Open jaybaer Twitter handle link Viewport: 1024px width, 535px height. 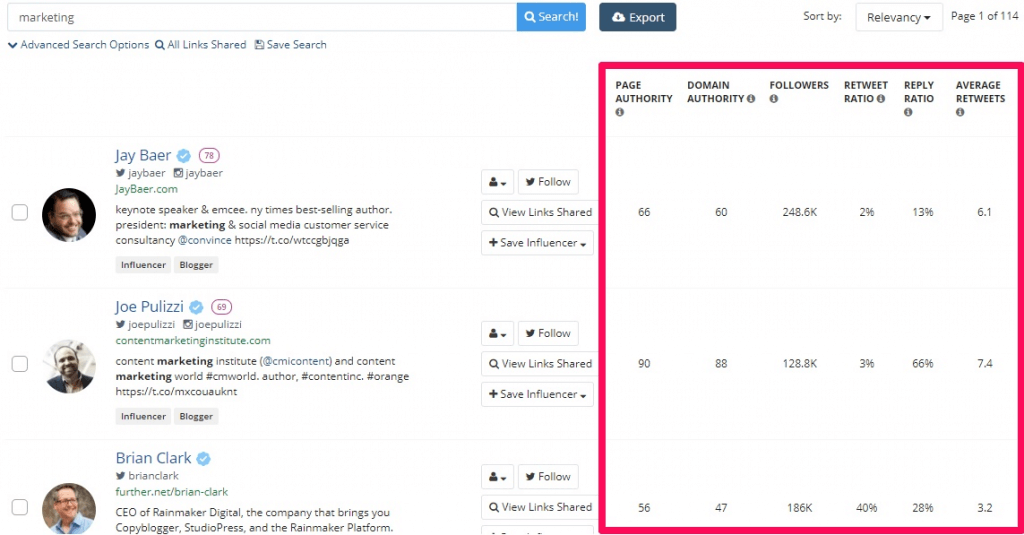[x=140, y=173]
